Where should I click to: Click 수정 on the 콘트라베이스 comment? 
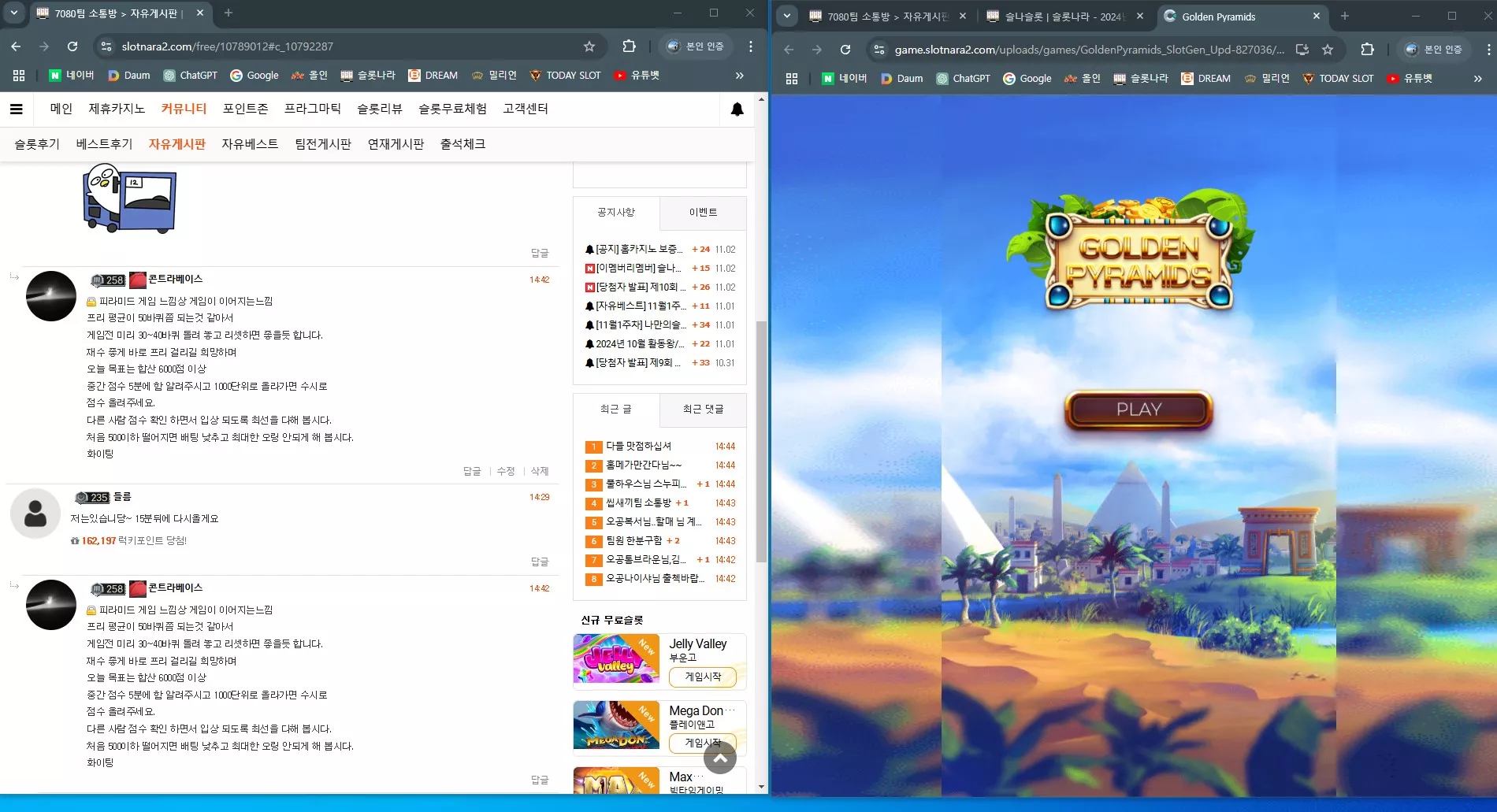tap(506, 471)
